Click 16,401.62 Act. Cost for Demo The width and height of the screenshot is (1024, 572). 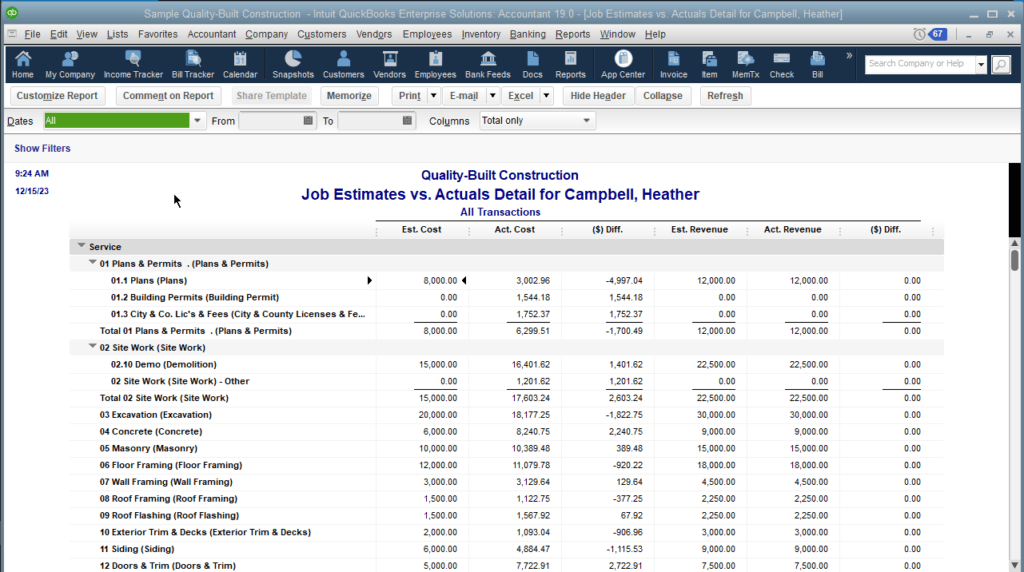[530, 364]
